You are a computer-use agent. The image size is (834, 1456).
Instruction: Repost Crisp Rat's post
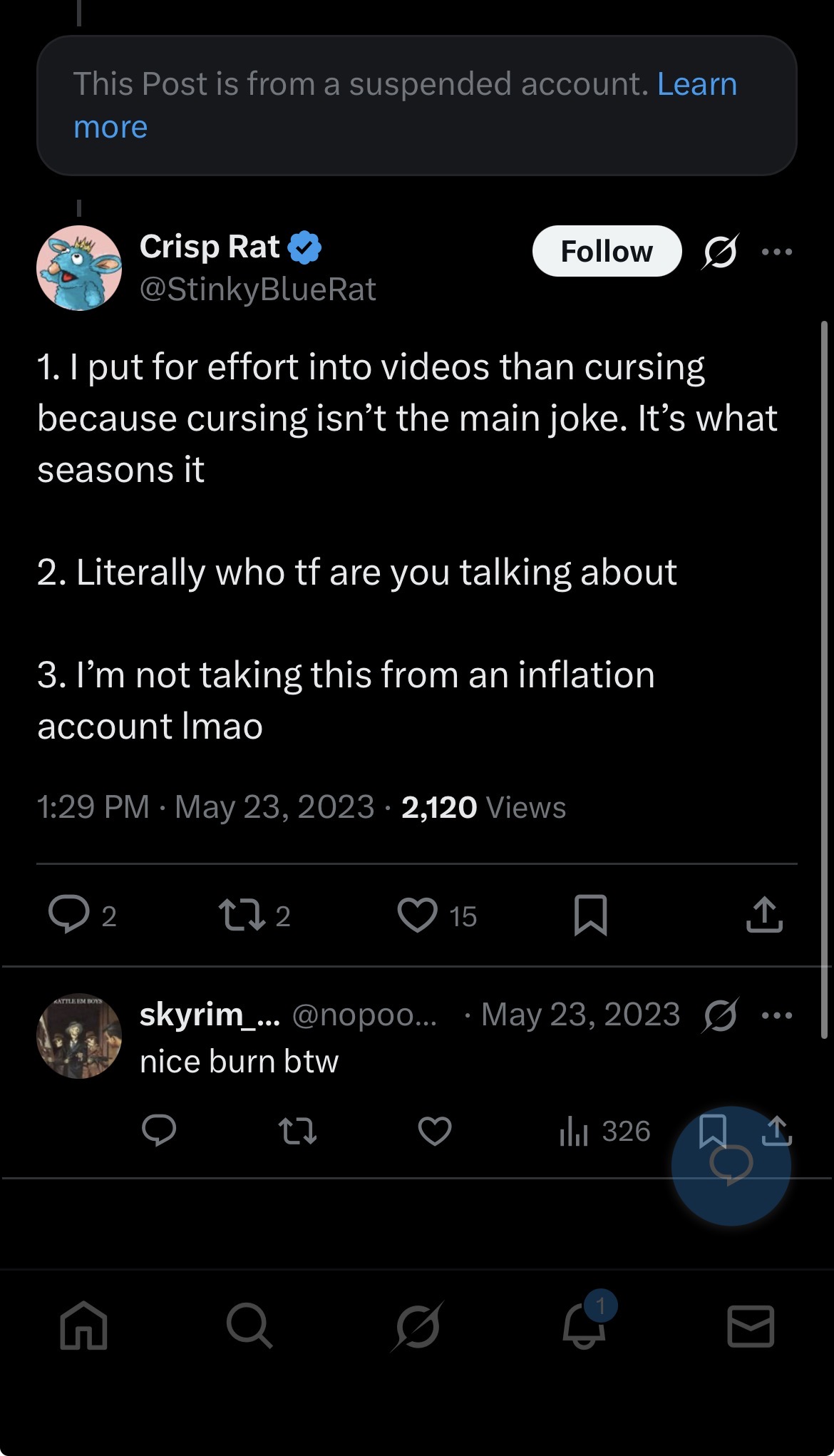242,915
